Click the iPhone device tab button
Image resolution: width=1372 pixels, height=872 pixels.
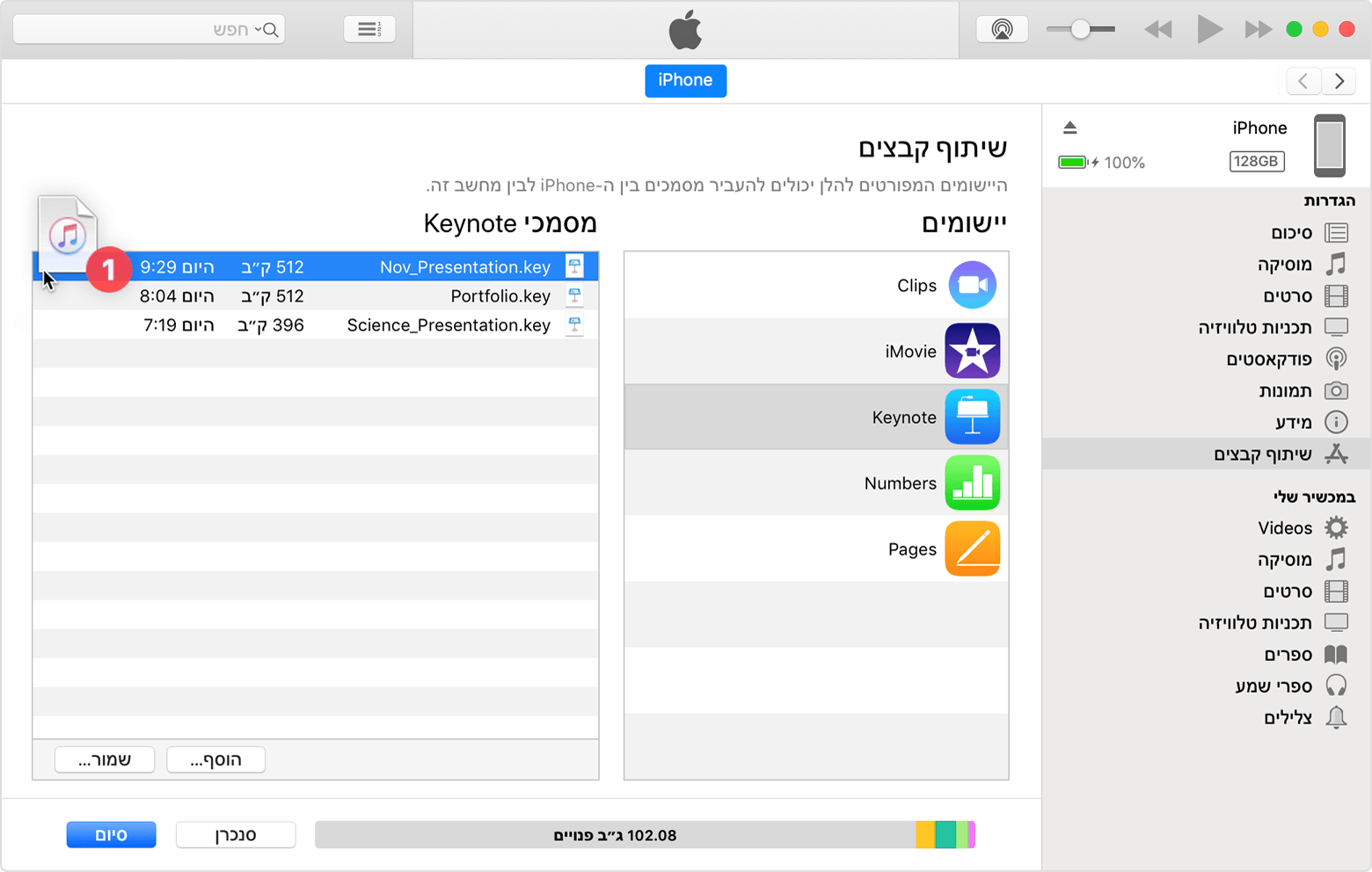click(x=685, y=80)
